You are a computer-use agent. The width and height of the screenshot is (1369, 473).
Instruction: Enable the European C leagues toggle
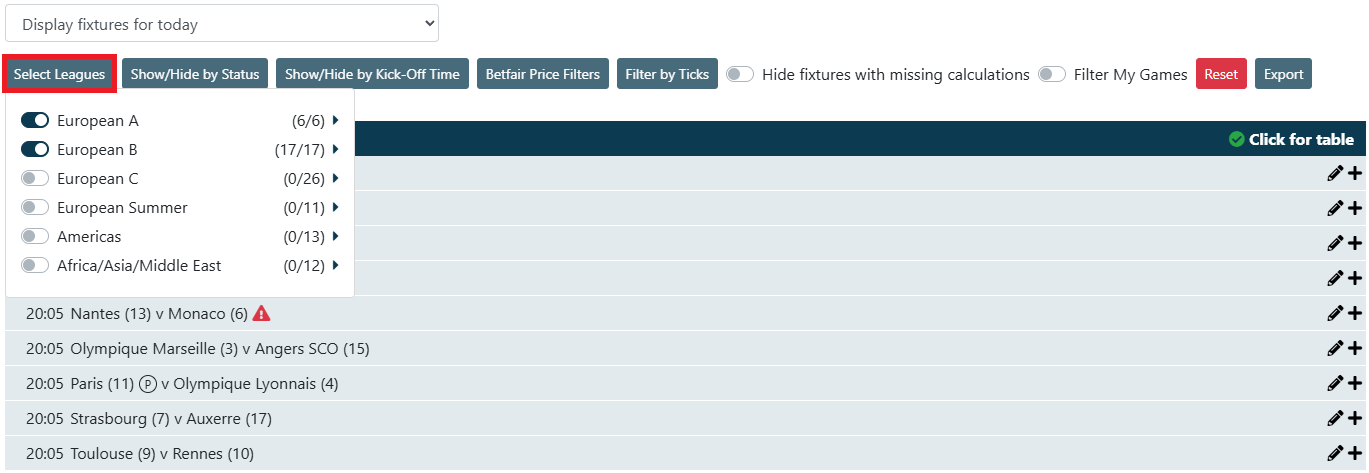[35, 179]
